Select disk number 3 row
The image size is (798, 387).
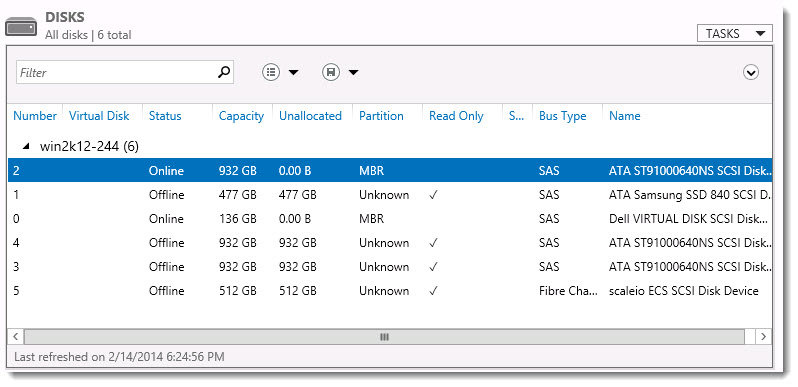(x=390, y=266)
